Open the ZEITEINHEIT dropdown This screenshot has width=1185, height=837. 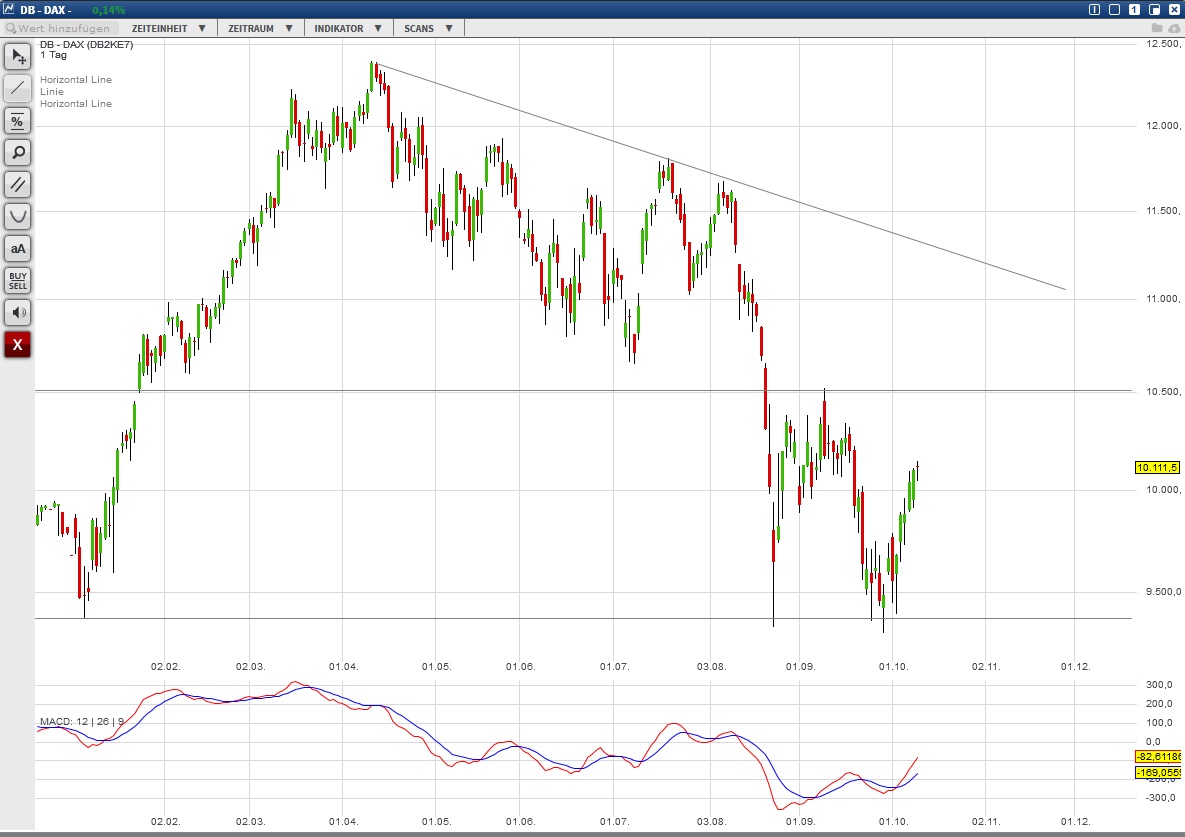point(167,28)
